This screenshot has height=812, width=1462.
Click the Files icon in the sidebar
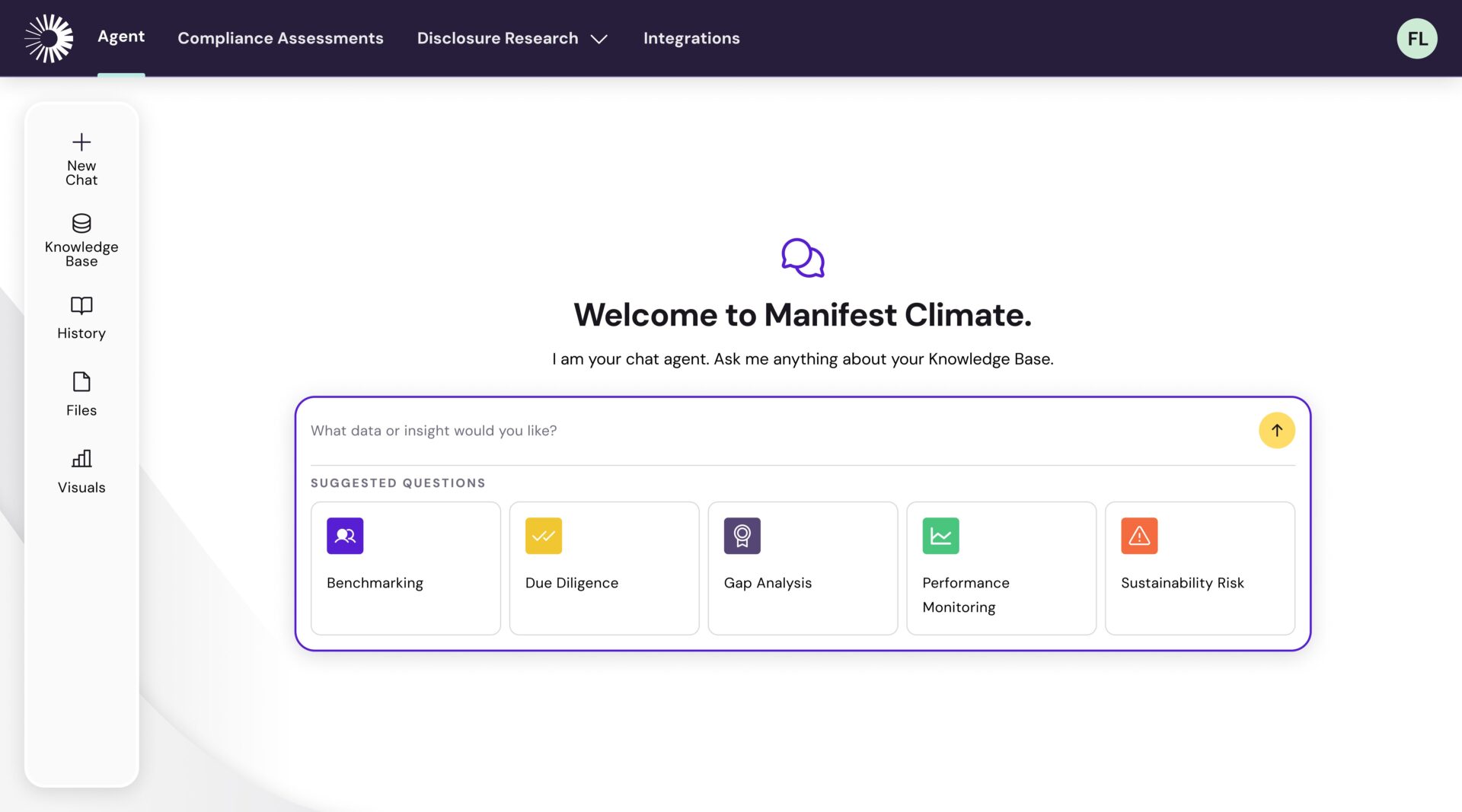(81, 393)
